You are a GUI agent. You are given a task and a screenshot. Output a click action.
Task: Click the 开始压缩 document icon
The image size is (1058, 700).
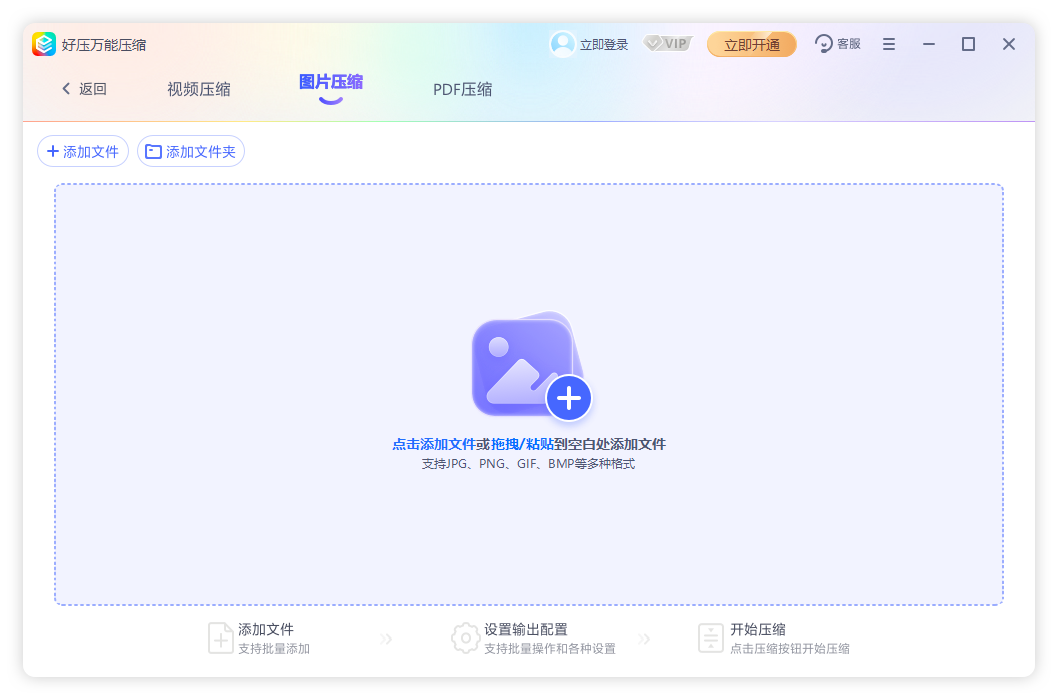pos(710,638)
